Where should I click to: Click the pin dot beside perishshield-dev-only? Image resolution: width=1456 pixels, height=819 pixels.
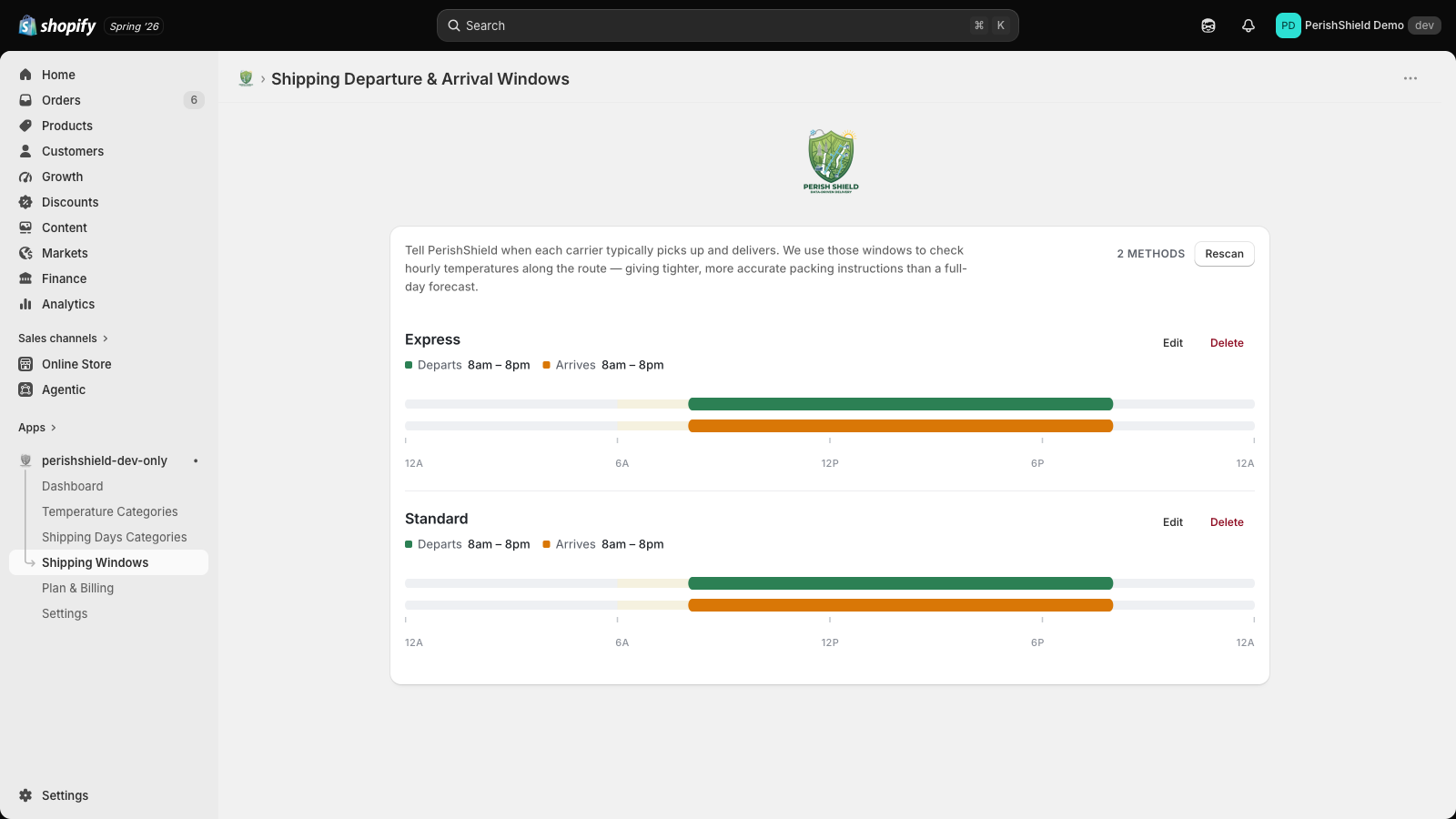click(x=196, y=460)
